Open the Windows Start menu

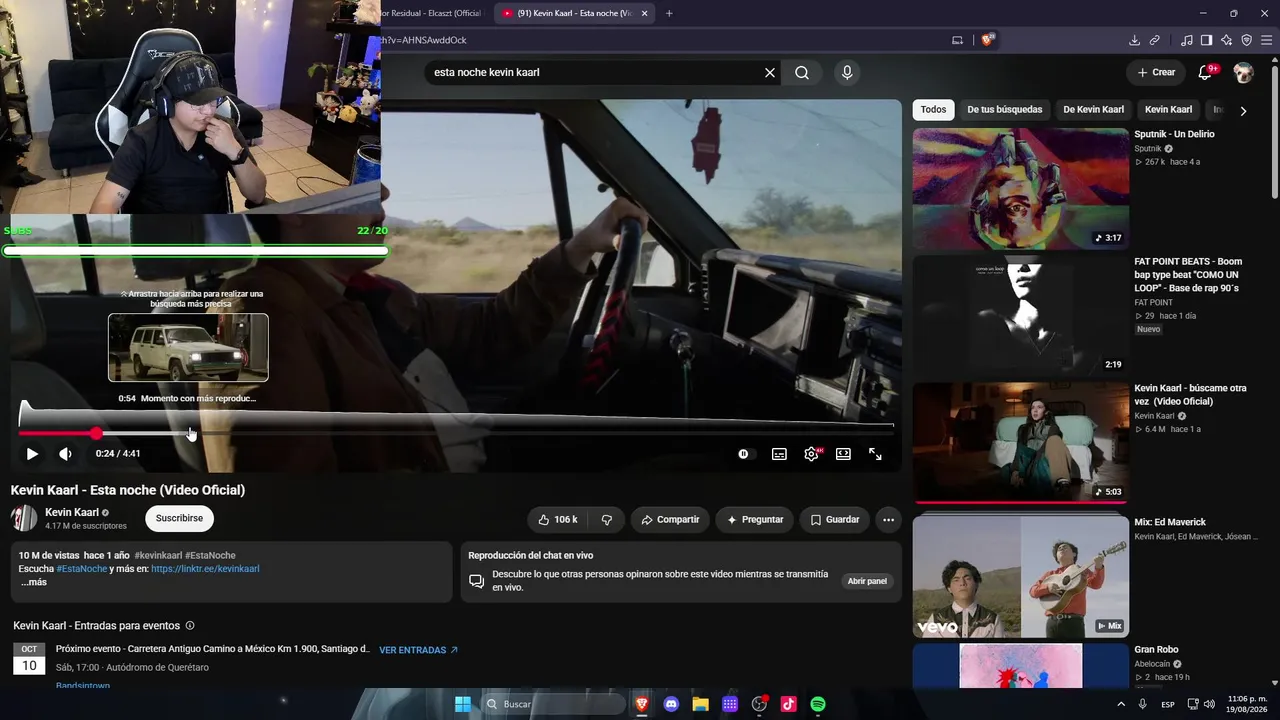pos(463,704)
